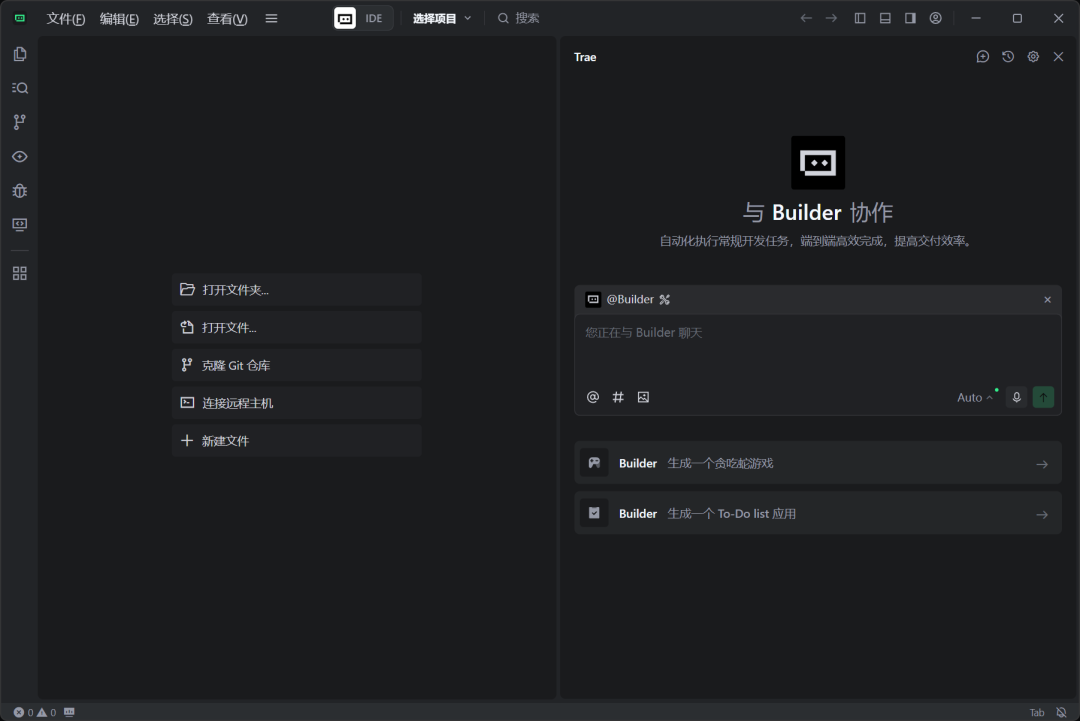
Task: Click the ports icon in status bar
Action: pyautogui.click(x=70, y=713)
